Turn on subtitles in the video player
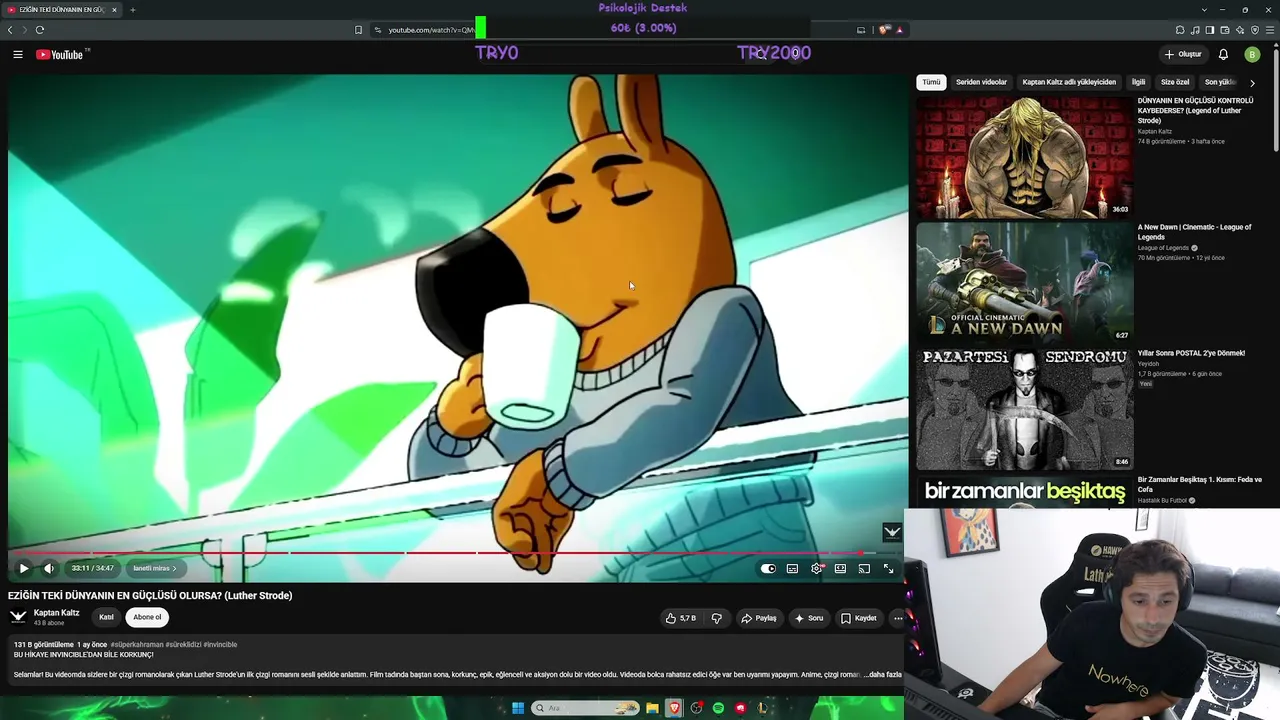This screenshot has height=720, width=1280. point(792,568)
